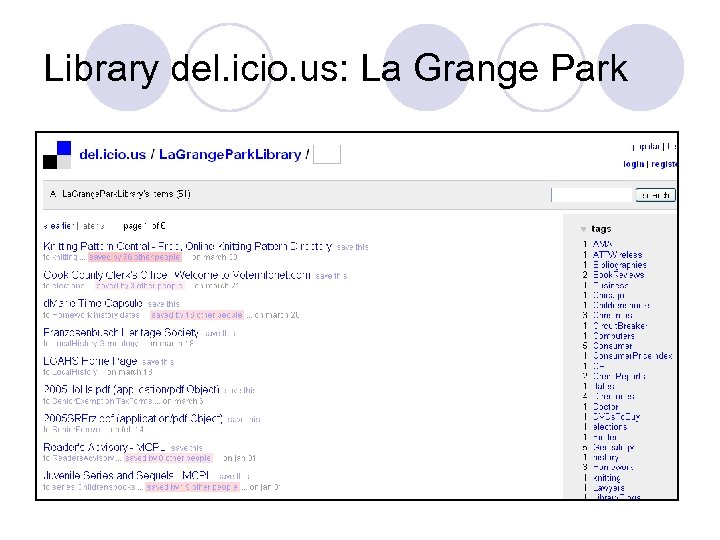Select ATTWireless tag in sidebar

617,254
